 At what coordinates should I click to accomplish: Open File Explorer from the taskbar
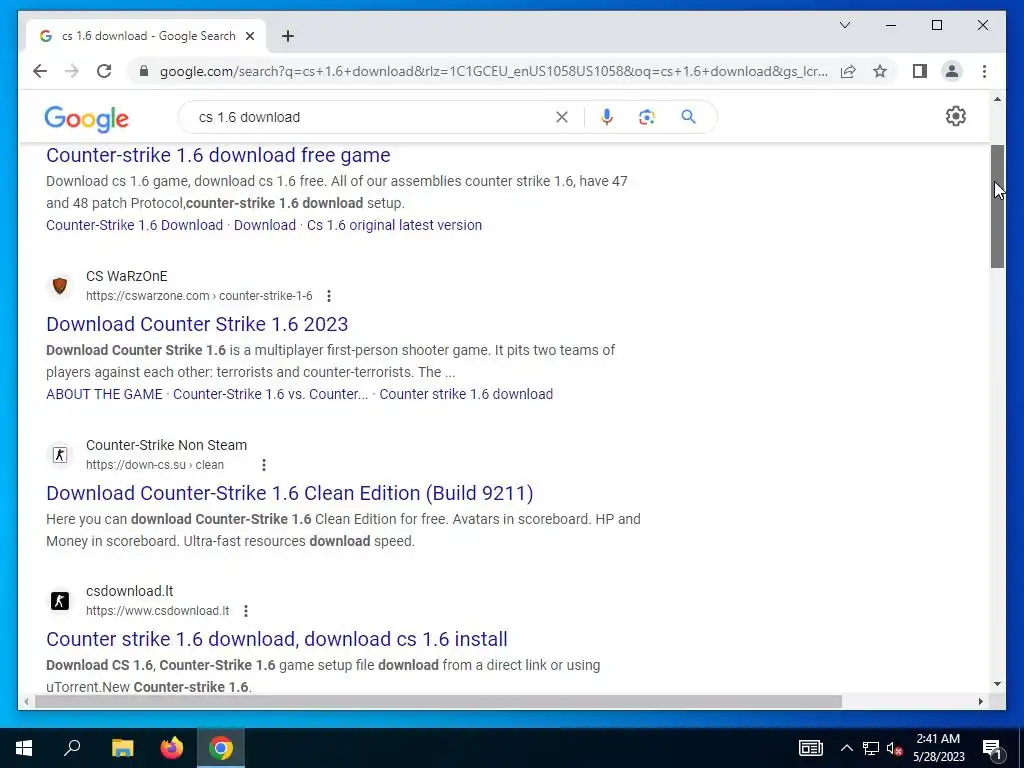(122, 748)
